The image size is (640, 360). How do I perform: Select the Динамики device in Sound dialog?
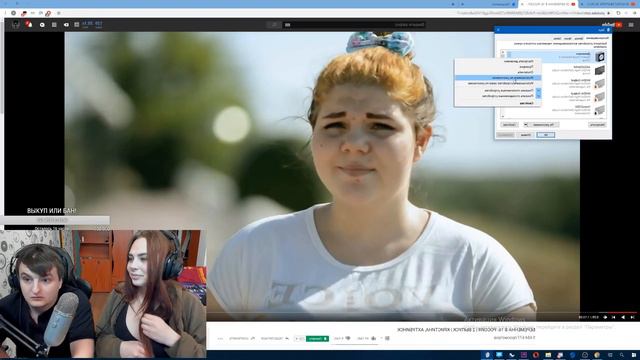pos(554,57)
